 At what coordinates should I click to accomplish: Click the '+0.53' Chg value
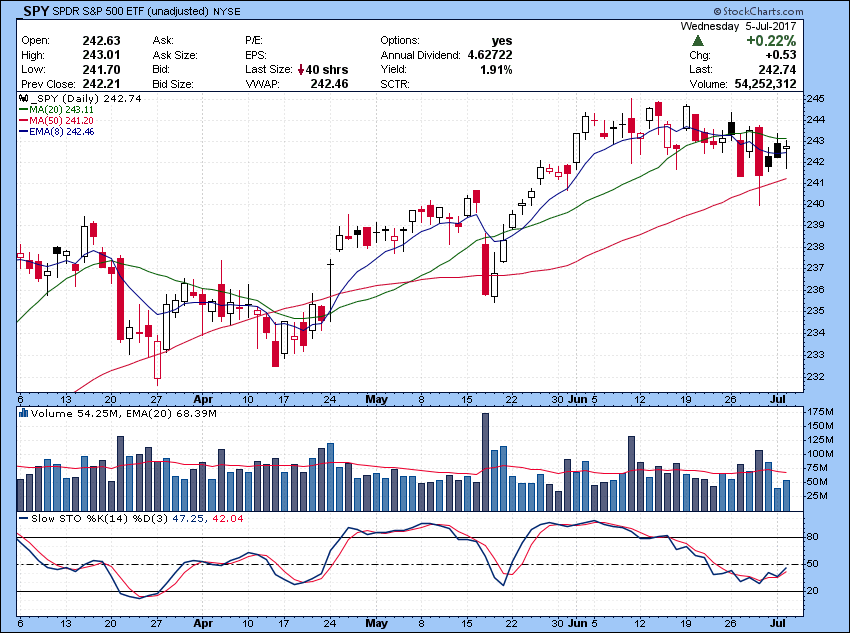click(x=781, y=55)
